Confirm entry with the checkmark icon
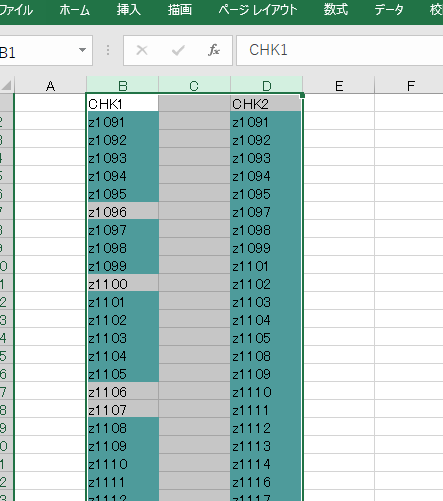 [x=178, y=50]
